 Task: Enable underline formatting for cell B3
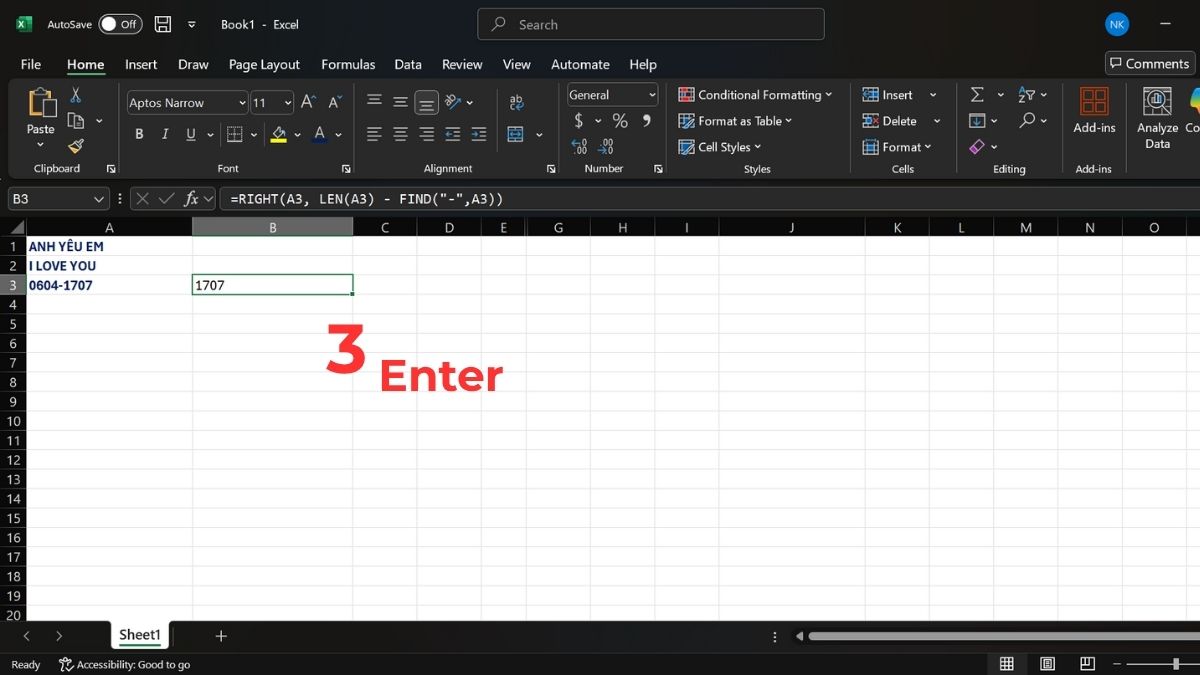point(188,133)
